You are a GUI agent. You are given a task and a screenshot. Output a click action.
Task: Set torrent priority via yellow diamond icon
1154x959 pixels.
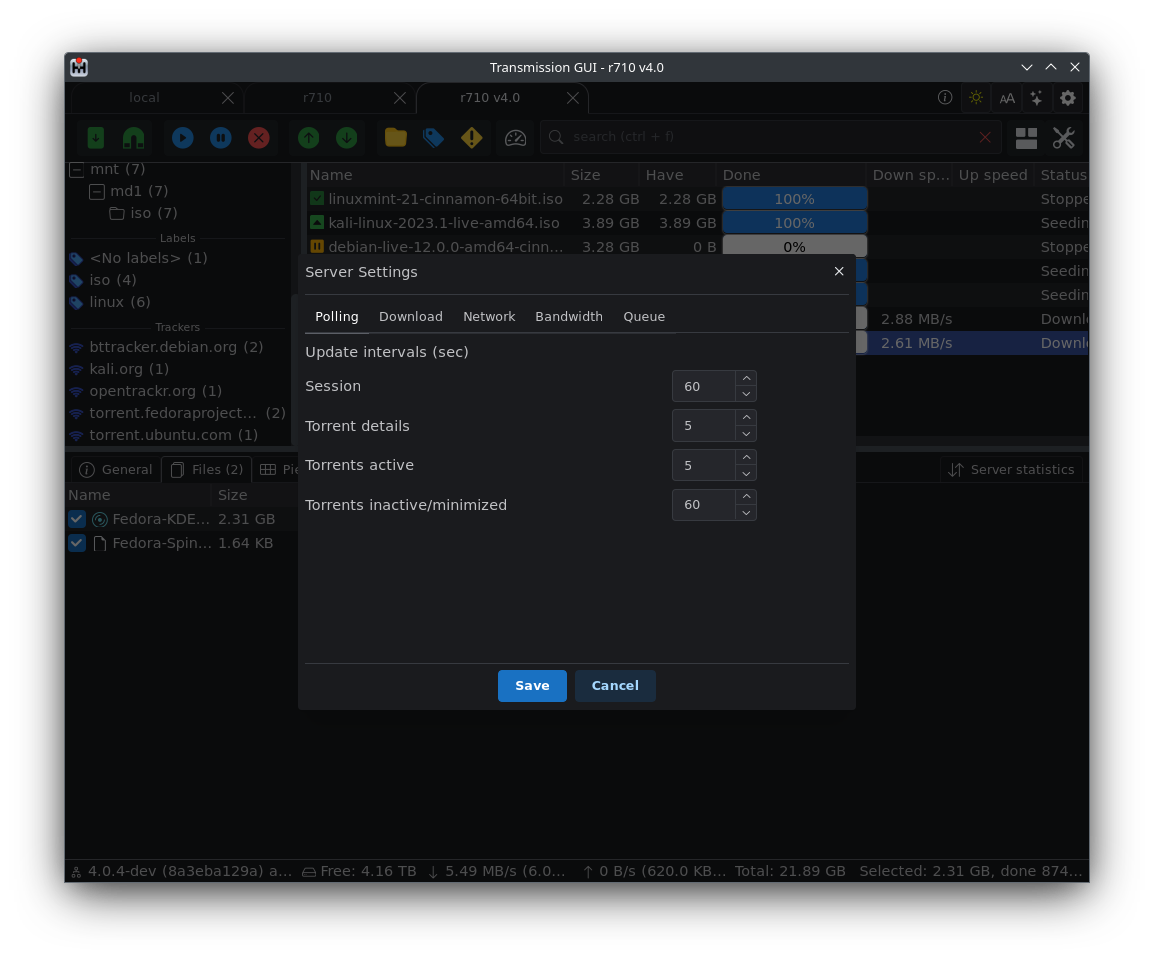(x=471, y=138)
